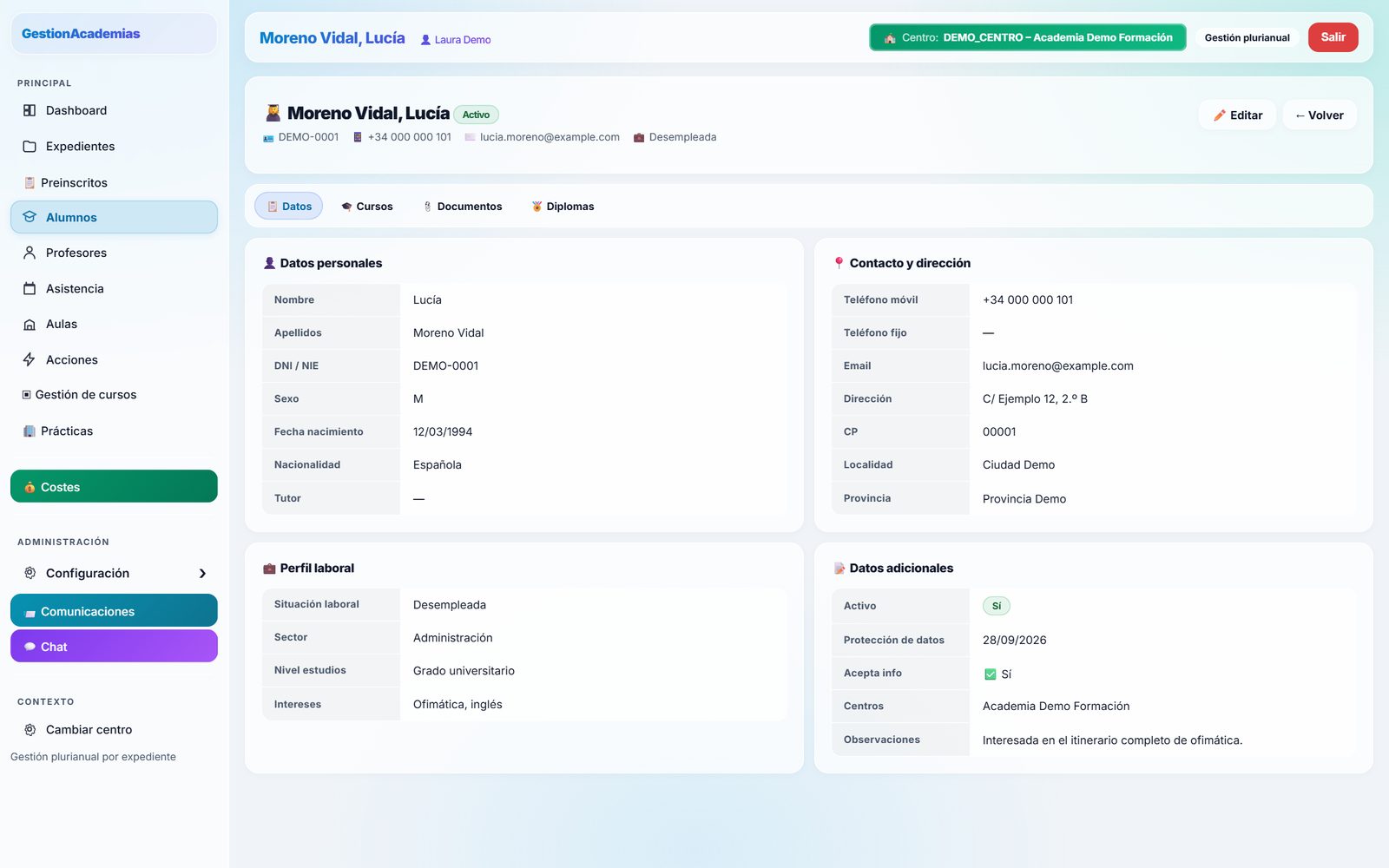This screenshot has height=868, width=1389.
Task: Switch to the Datos tab
Action: [x=288, y=206]
